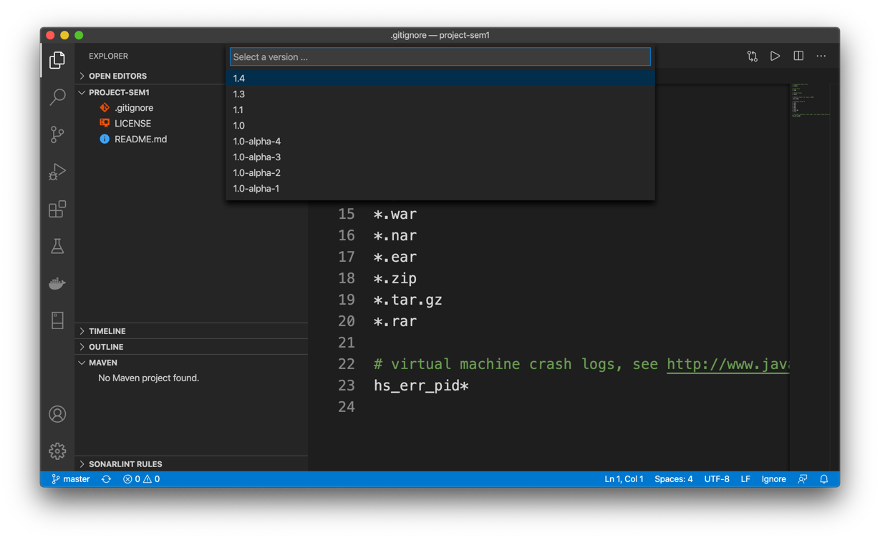Open the Docker view

click(x=57, y=283)
